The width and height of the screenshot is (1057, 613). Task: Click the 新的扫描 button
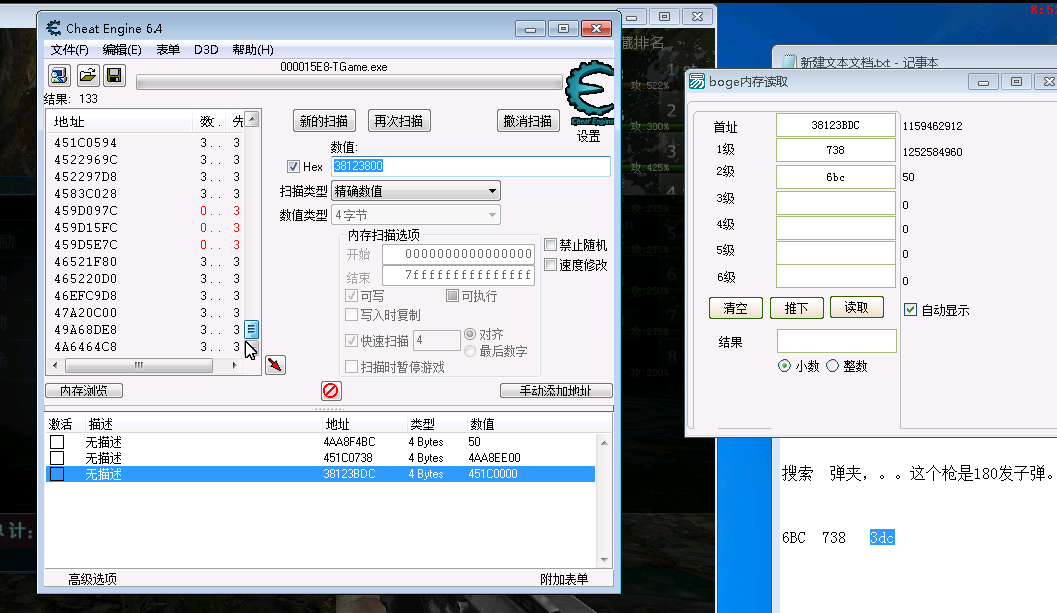(x=324, y=121)
